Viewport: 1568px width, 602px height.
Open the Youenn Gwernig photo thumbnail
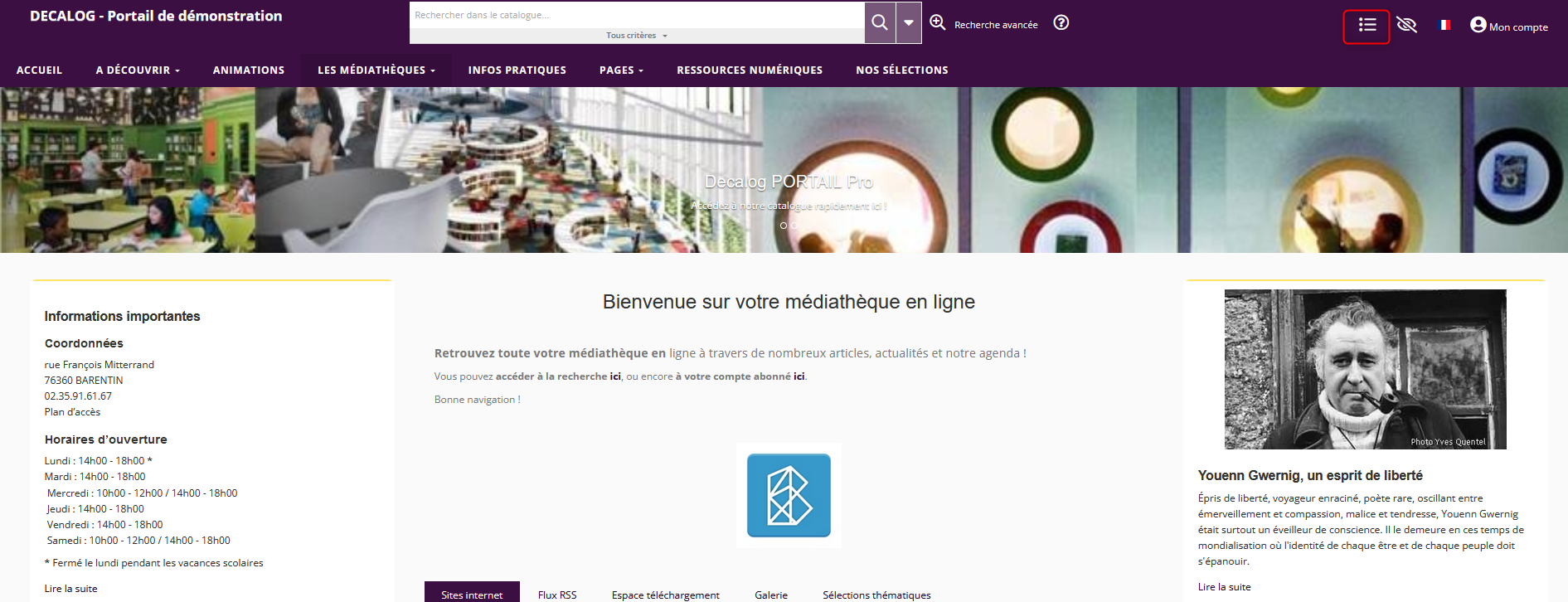point(1365,369)
